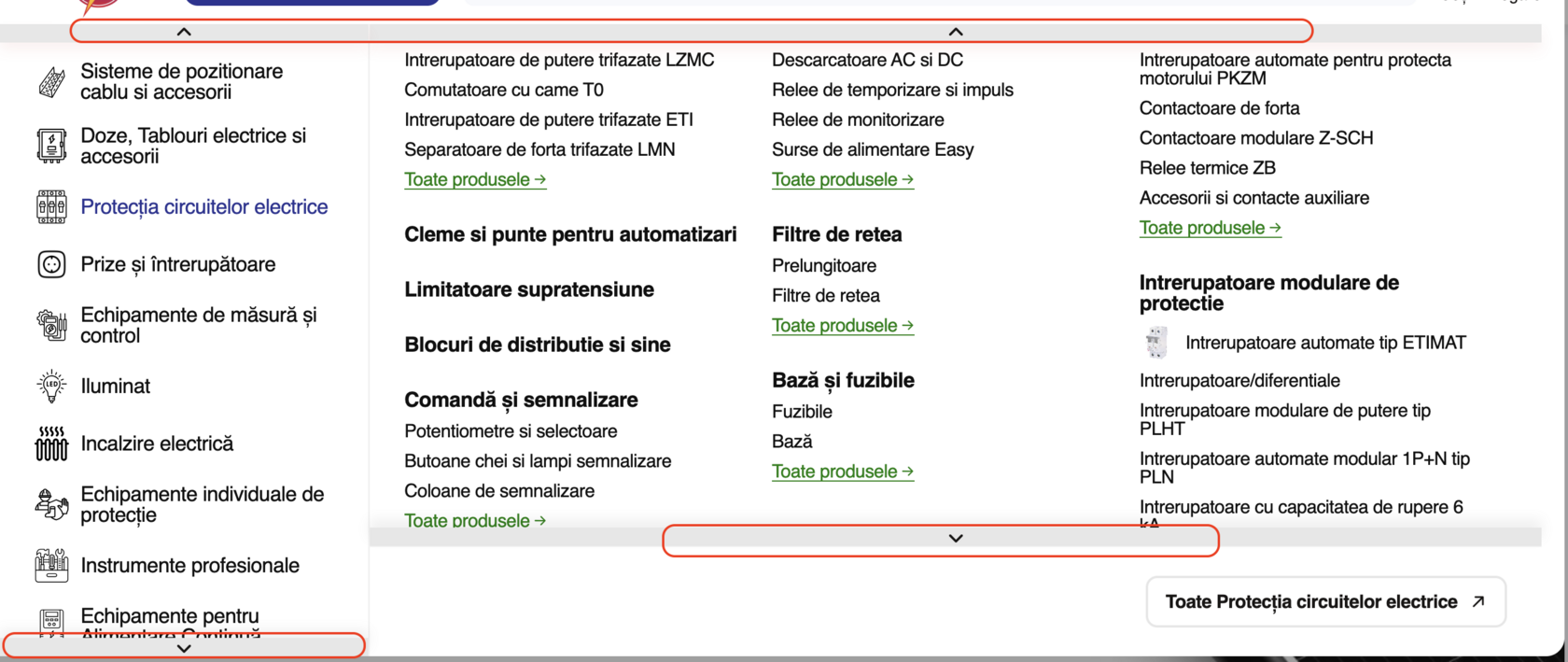Screen dimensions: 1568x662
Task: Click the LED bulb Iluminat icon
Action: click(51, 386)
